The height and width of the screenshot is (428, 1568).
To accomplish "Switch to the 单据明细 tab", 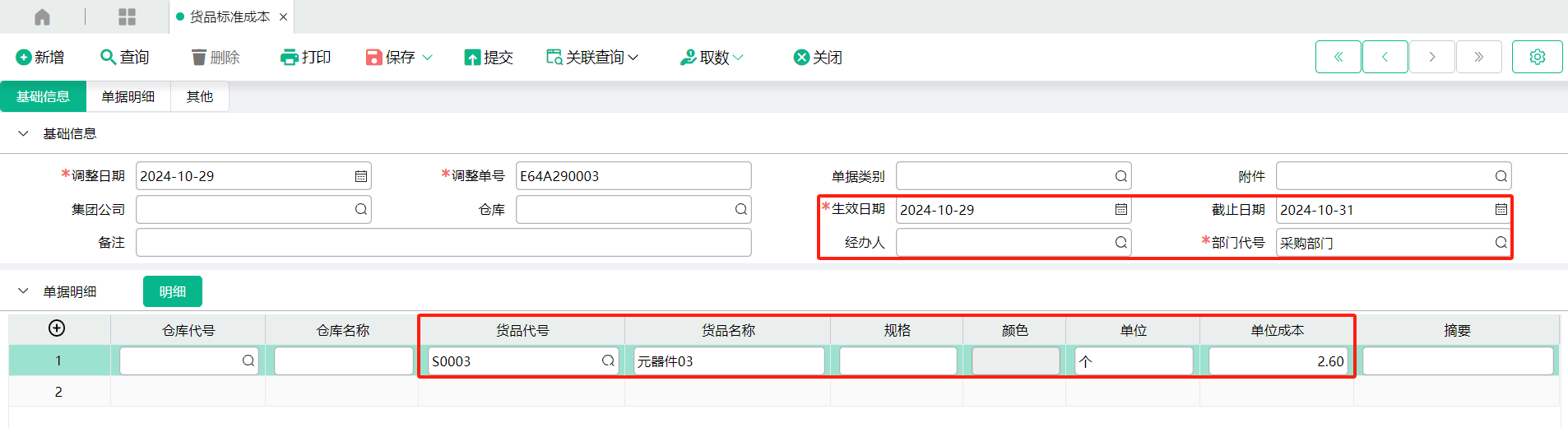I will (128, 96).
